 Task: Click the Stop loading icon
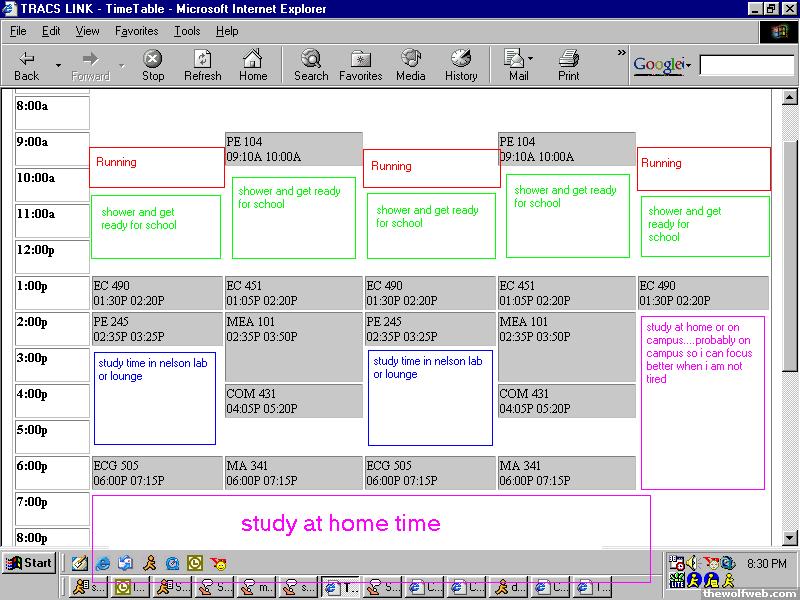(153, 65)
